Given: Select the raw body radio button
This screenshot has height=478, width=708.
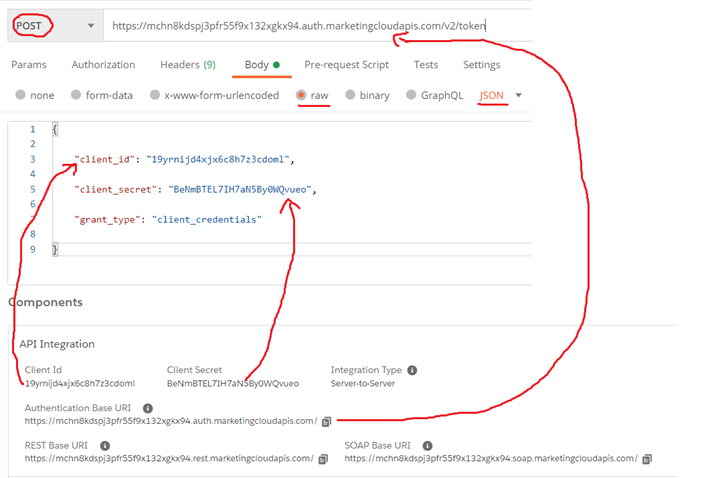Looking at the screenshot, I should tap(301, 95).
